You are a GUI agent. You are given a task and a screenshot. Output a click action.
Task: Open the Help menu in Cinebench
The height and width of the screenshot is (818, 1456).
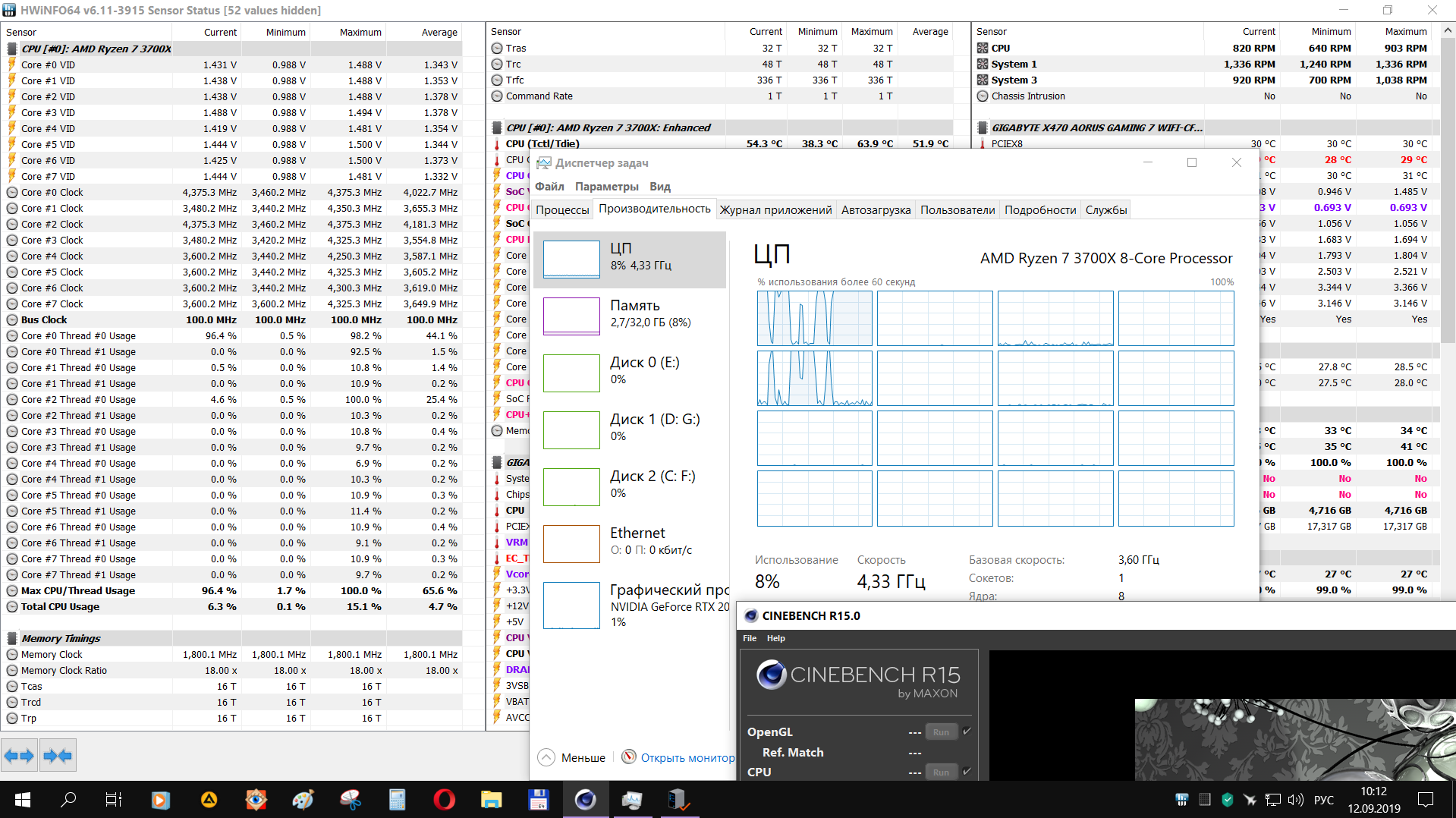775,638
